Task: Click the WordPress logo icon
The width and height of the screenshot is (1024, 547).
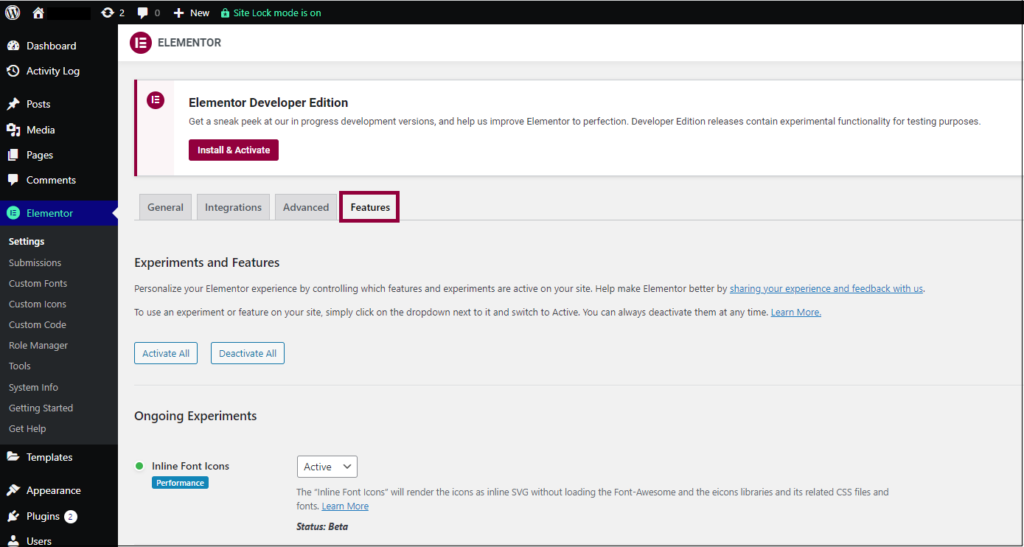Action: (x=12, y=12)
